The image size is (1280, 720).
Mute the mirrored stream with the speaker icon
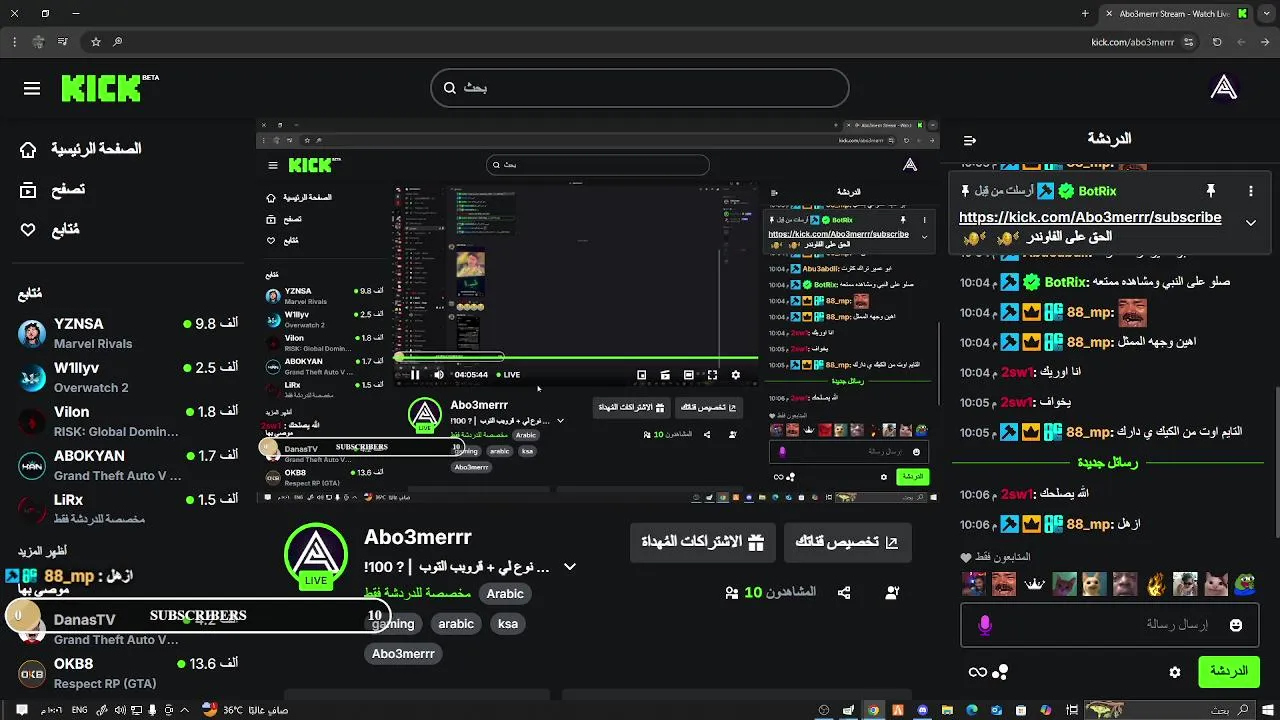[x=439, y=375]
